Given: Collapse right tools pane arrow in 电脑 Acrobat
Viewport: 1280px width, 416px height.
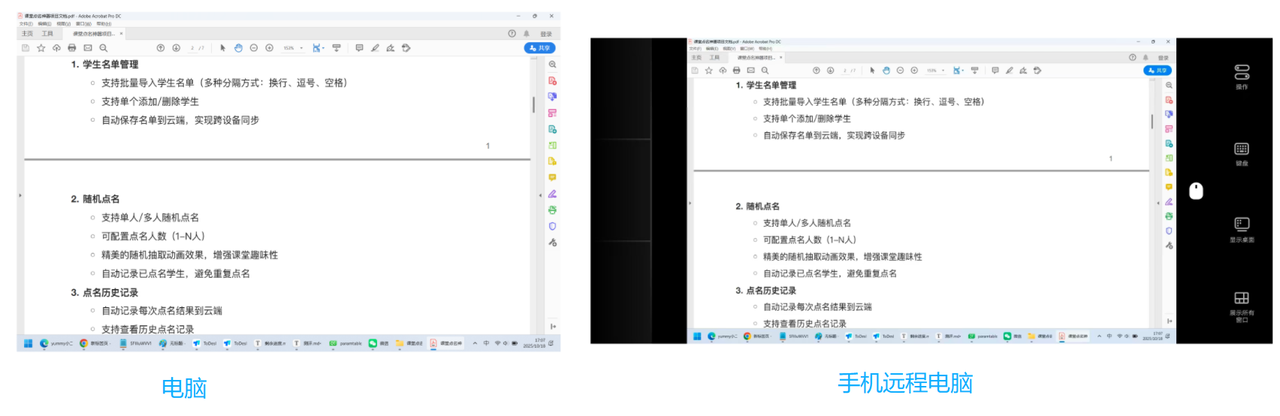Looking at the screenshot, I should pyautogui.click(x=541, y=195).
